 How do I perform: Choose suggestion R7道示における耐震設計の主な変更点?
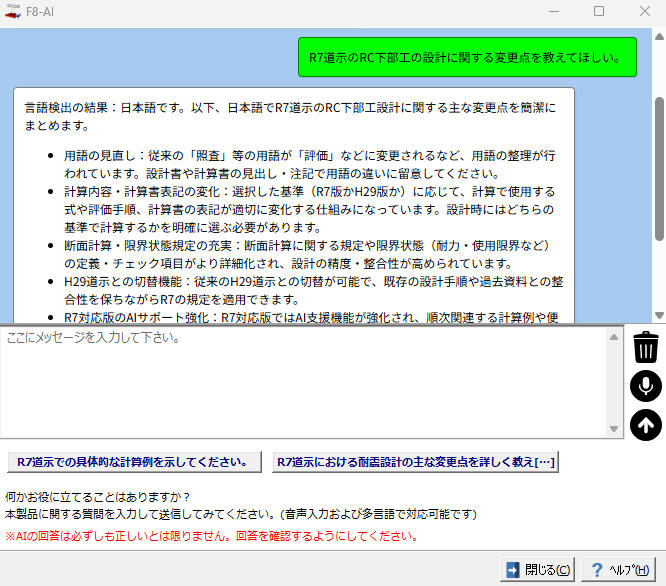[415, 462]
